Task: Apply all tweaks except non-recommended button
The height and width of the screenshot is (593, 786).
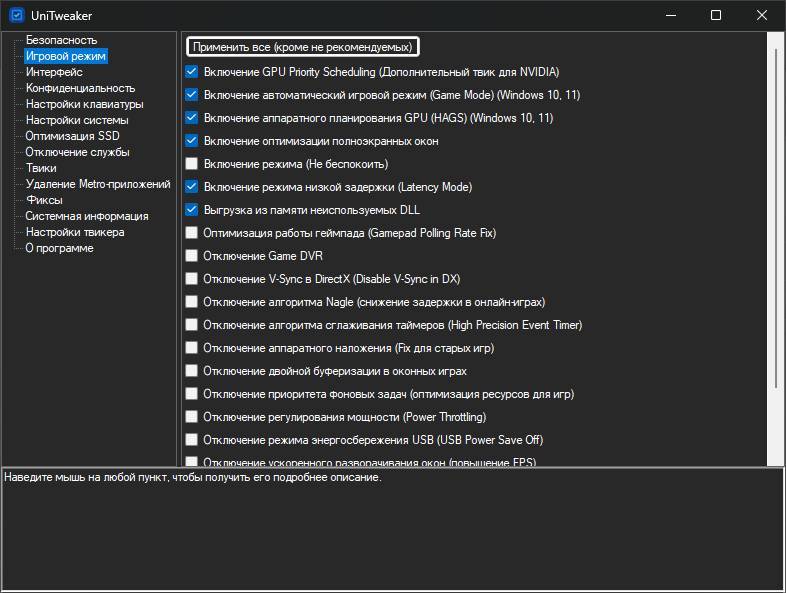Action: point(303,47)
